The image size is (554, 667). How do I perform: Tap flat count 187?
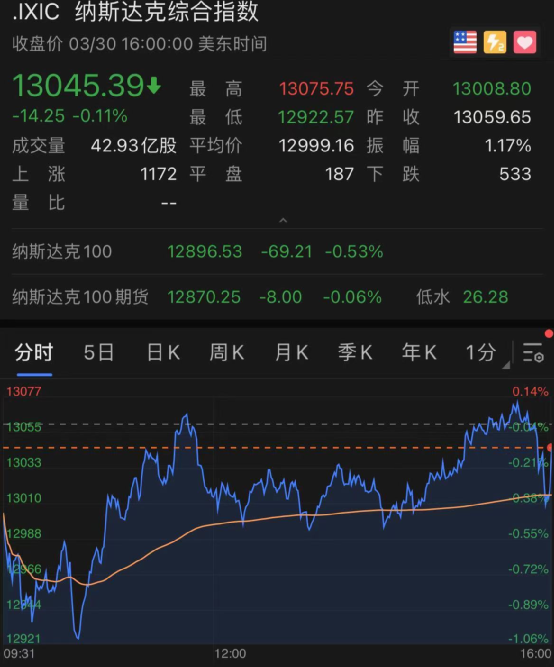(339, 174)
